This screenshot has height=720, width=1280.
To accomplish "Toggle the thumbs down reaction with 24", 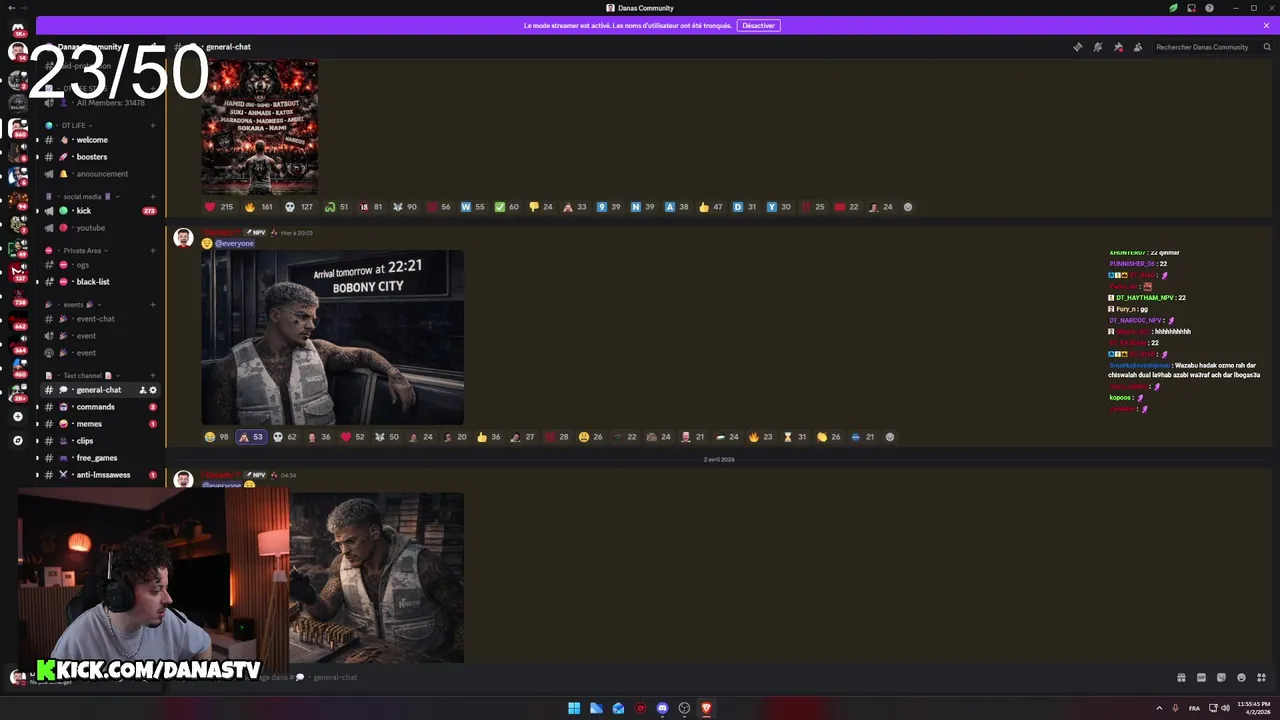I will [541, 207].
